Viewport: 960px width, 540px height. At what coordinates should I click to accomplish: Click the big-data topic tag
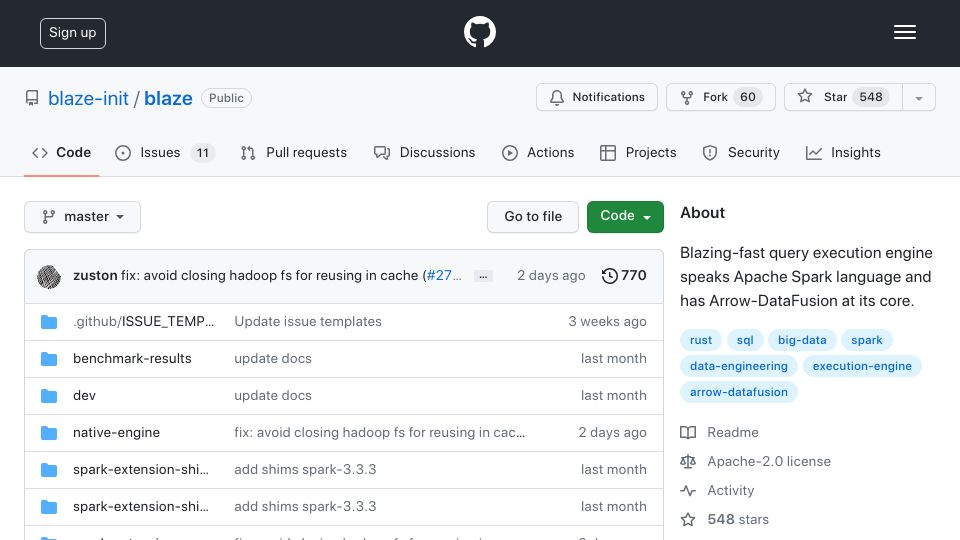tap(802, 340)
